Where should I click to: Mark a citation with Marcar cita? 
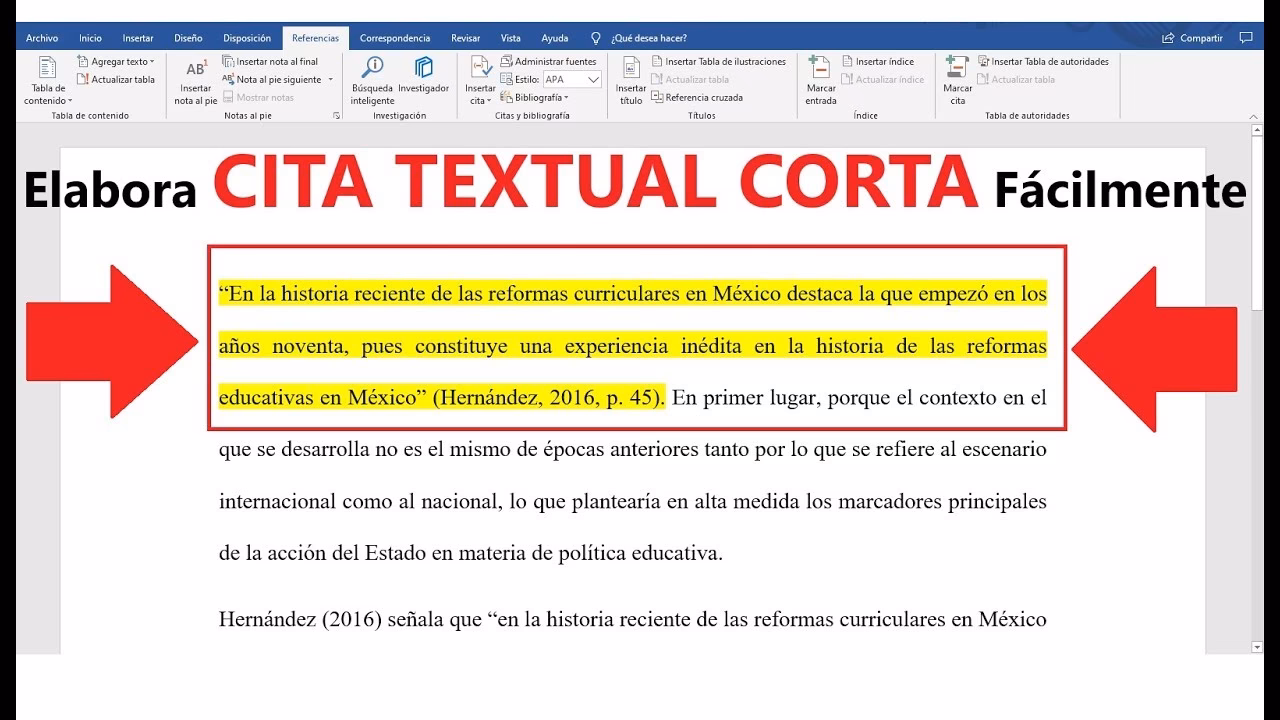click(x=956, y=80)
